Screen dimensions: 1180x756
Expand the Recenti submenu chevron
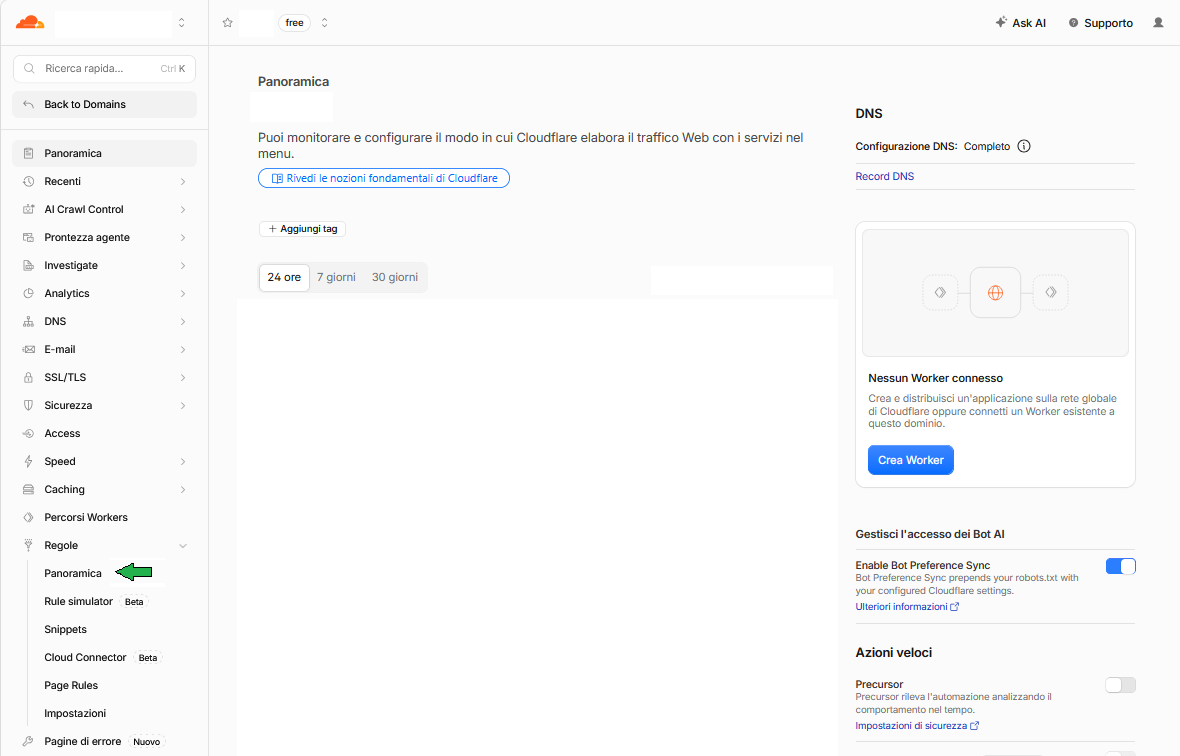(183, 181)
